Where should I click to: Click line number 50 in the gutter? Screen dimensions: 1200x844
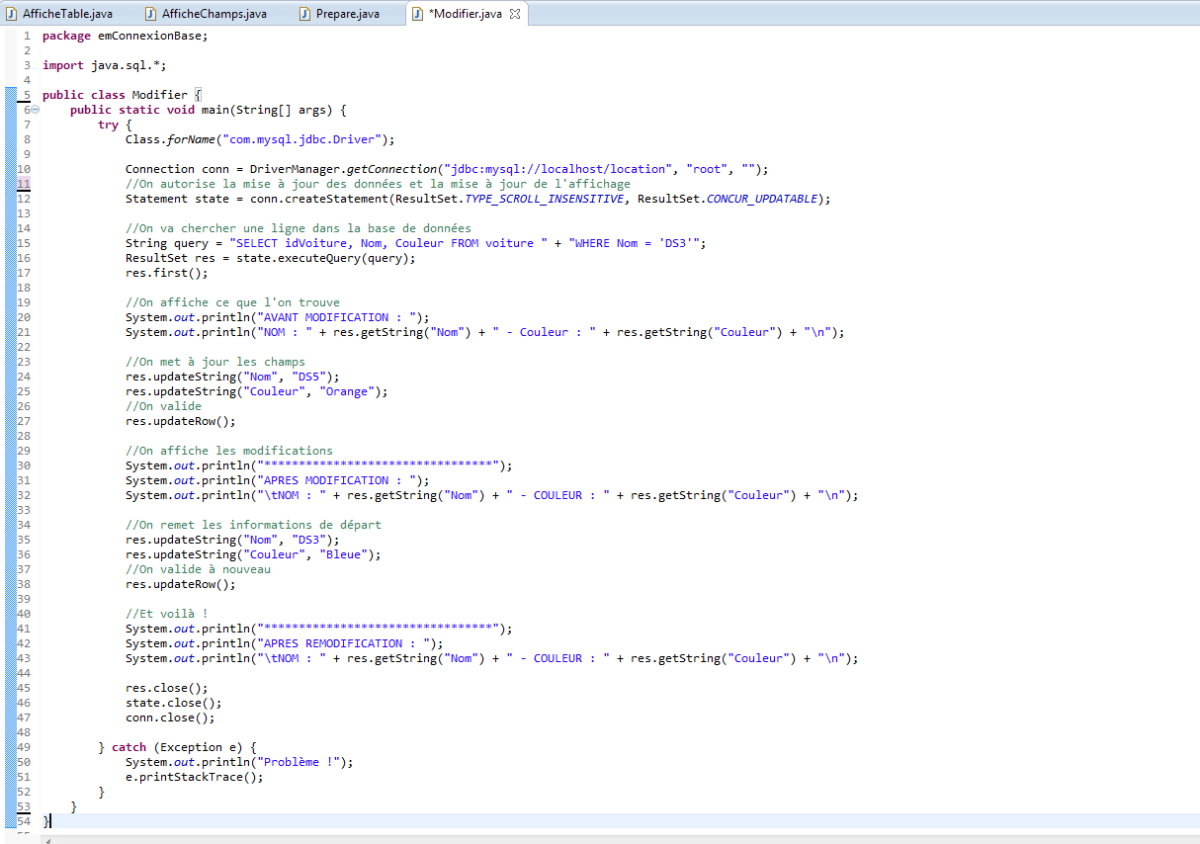tap(24, 762)
